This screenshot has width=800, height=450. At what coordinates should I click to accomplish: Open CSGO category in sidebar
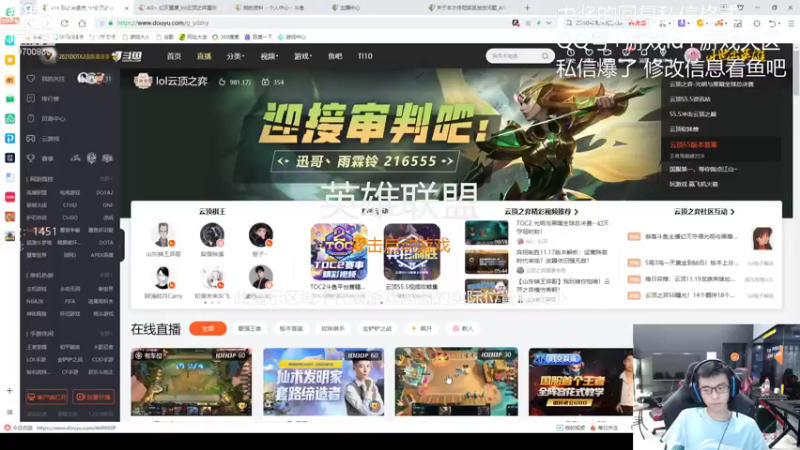pyautogui.click(x=70, y=217)
